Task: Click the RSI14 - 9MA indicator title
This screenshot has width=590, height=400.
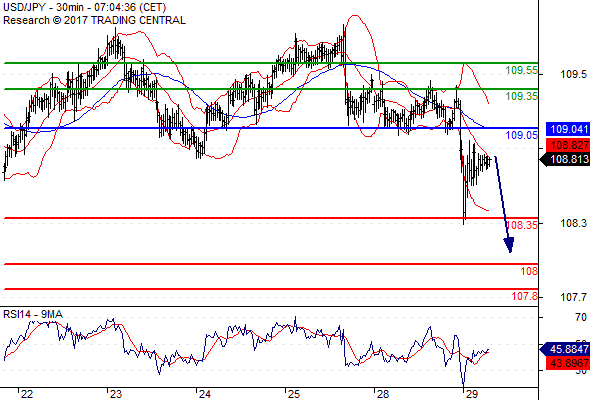Action: [33, 314]
